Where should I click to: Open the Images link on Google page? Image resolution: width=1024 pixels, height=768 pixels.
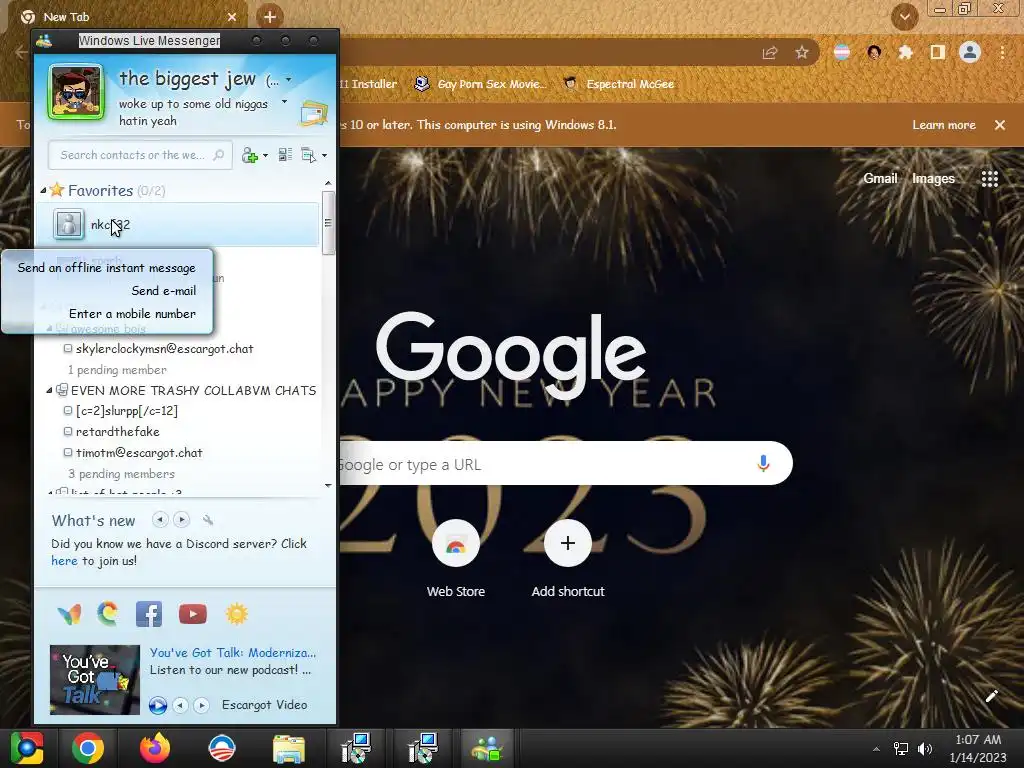tap(933, 178)
